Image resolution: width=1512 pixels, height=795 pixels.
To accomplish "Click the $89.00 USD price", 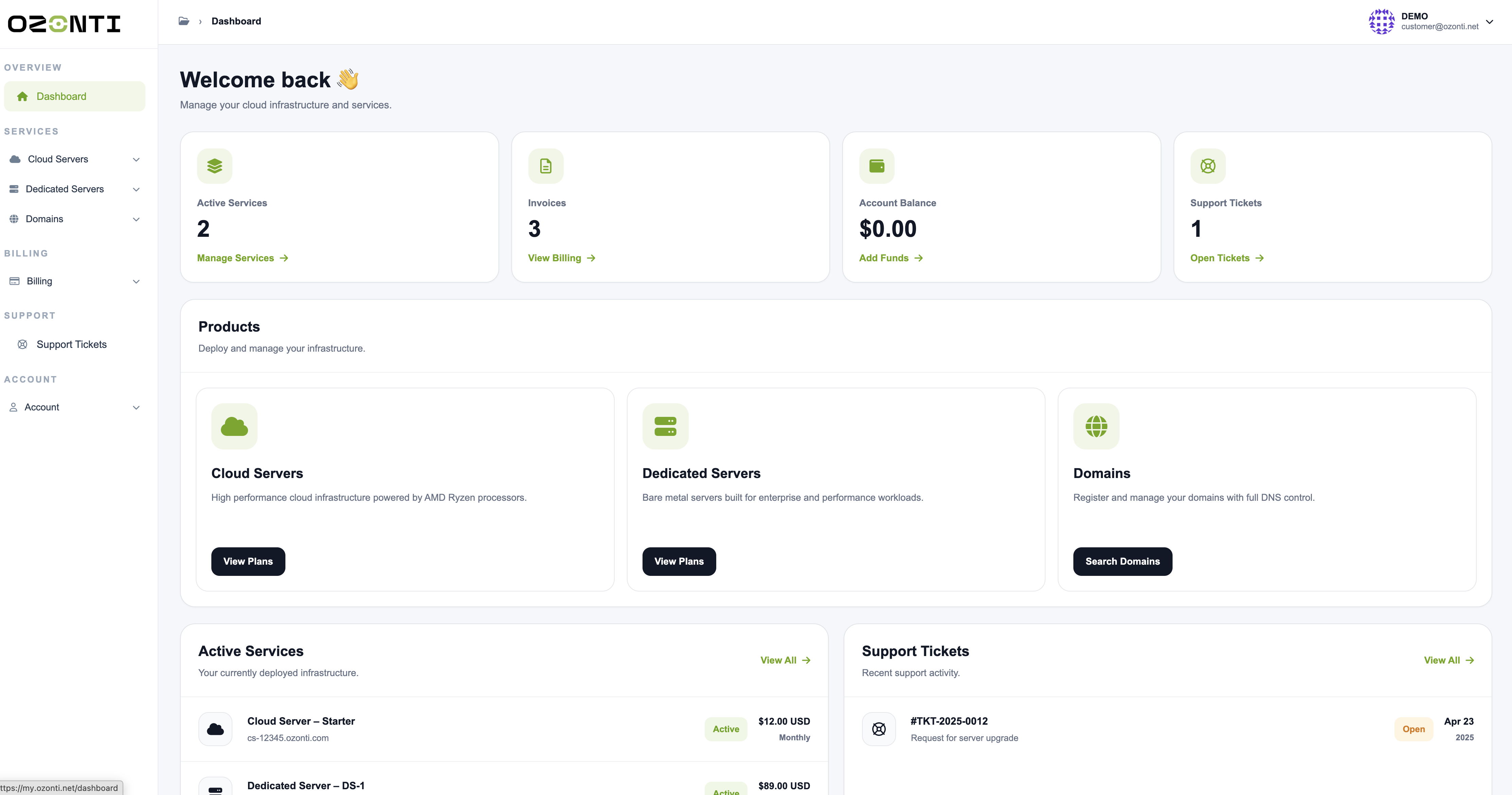I will pyautogui.click(x=784, y=785).
